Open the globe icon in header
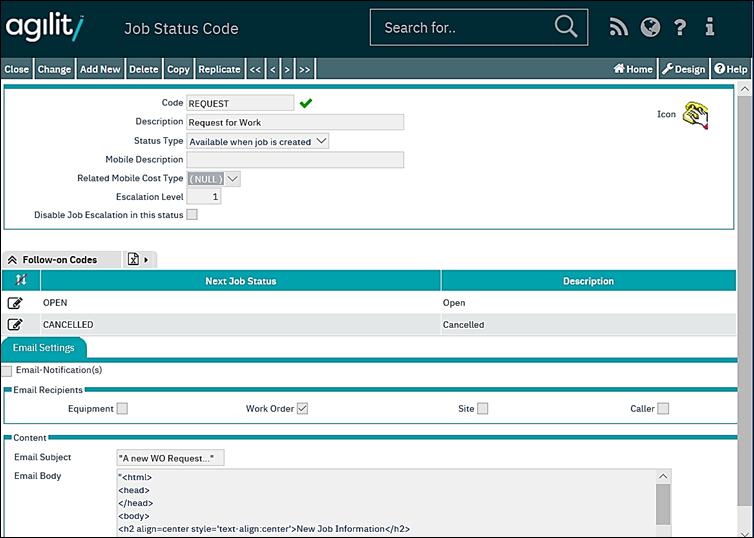Screen dimensions: 754x538 pos(650,28)
